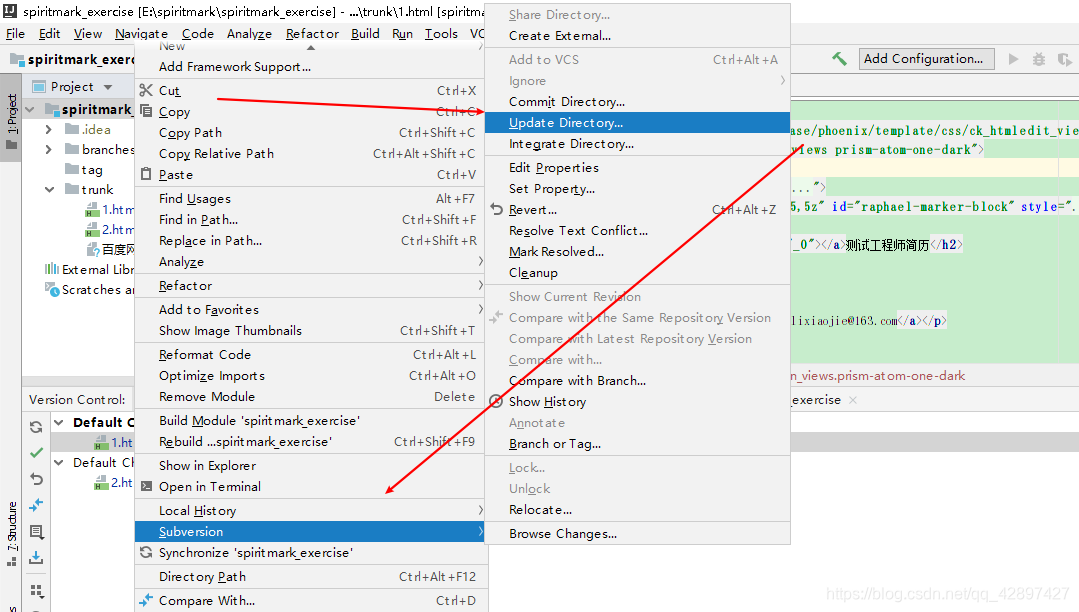Click the Project view dropdown arrow

108,87
